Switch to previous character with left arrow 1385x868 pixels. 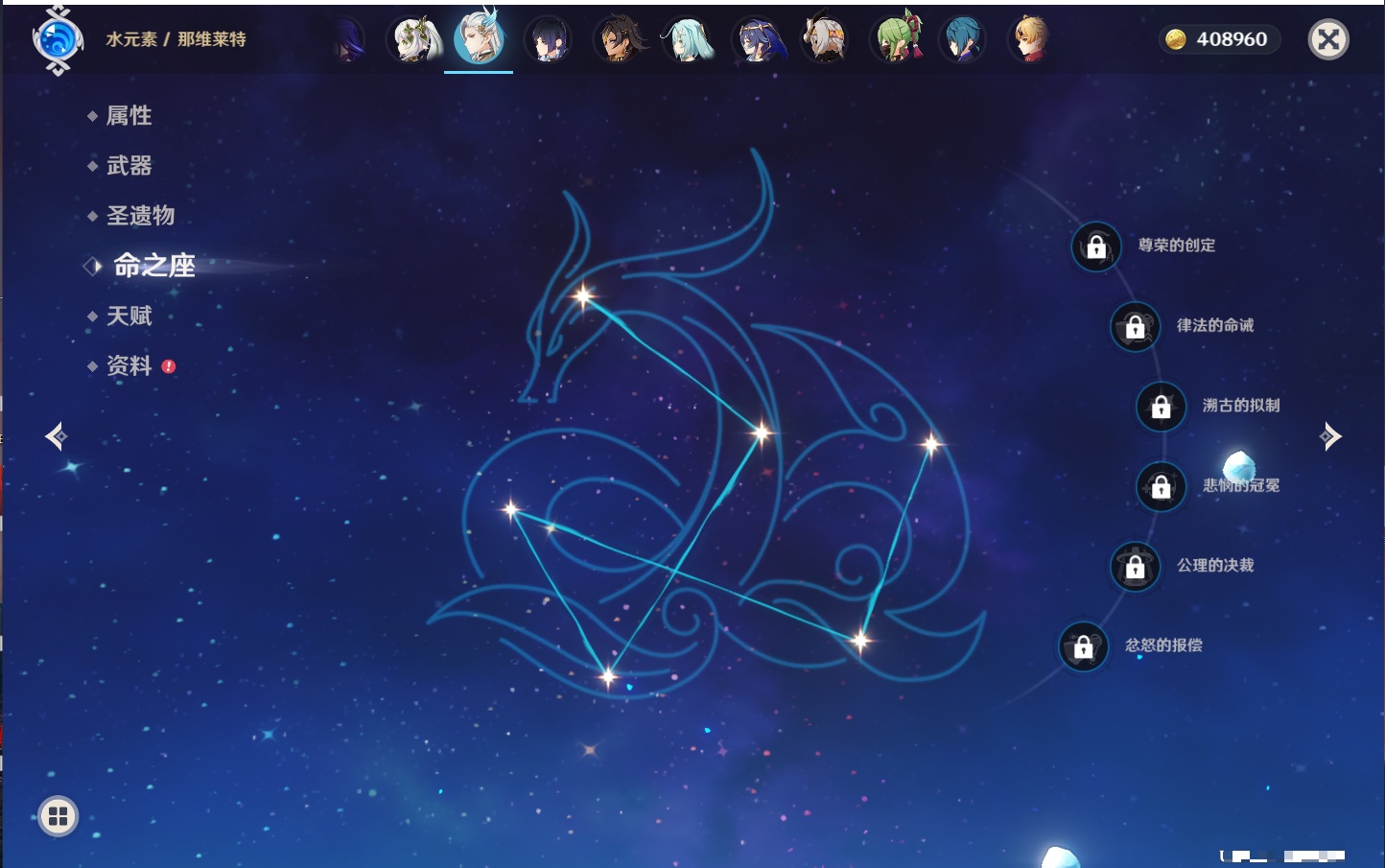[x=56, y=436]
